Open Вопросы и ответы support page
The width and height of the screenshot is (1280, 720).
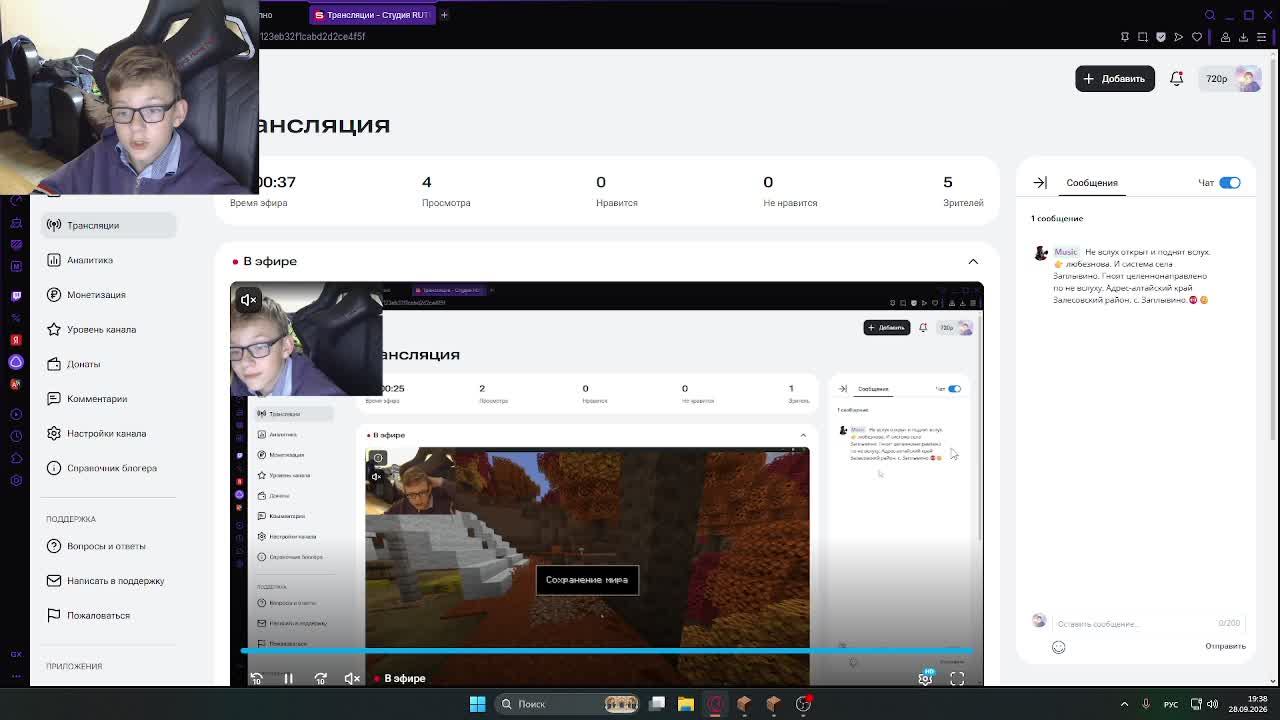point(109,546)
